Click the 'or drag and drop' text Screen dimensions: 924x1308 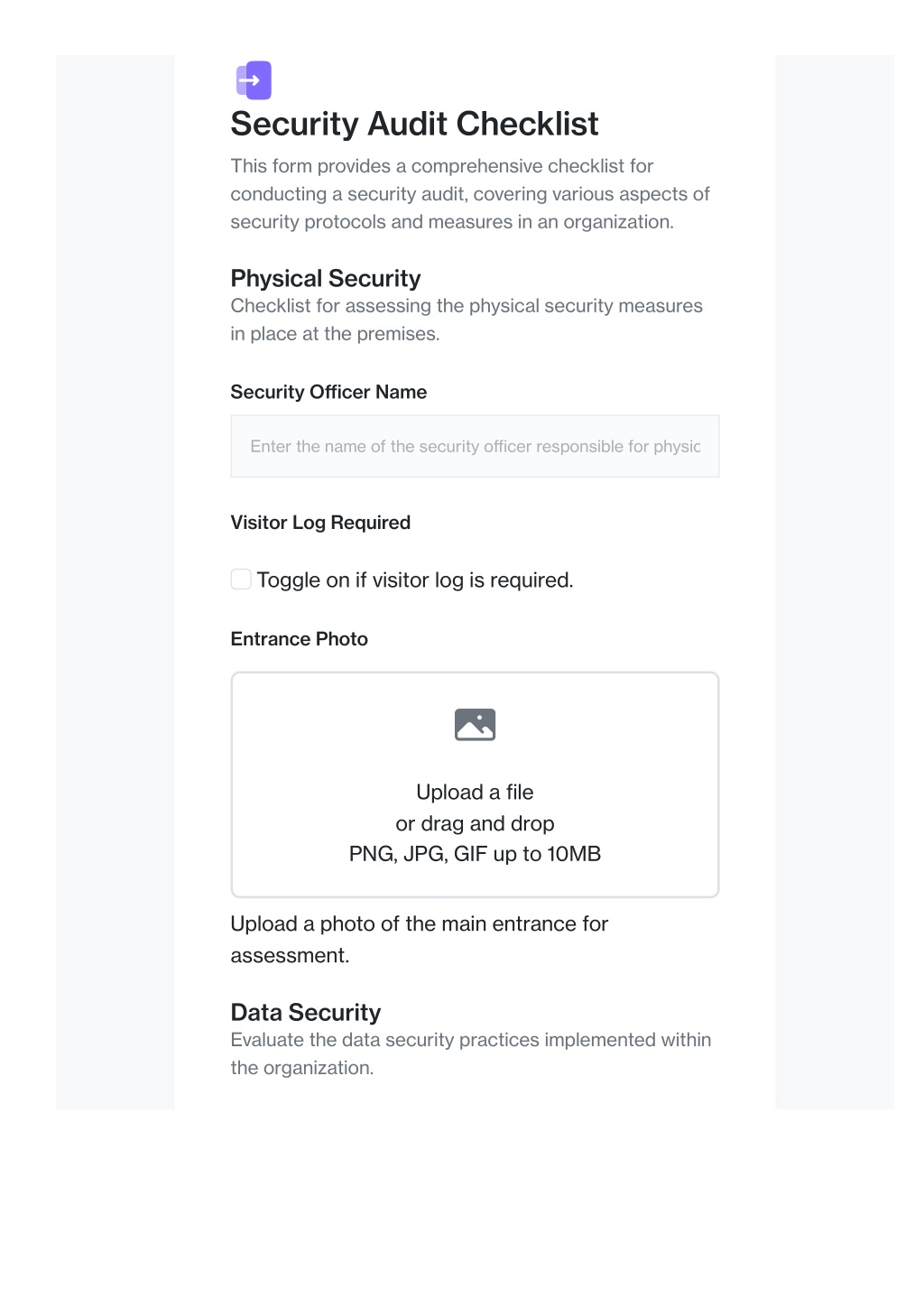pyautogui.click(x=475, y=823)
